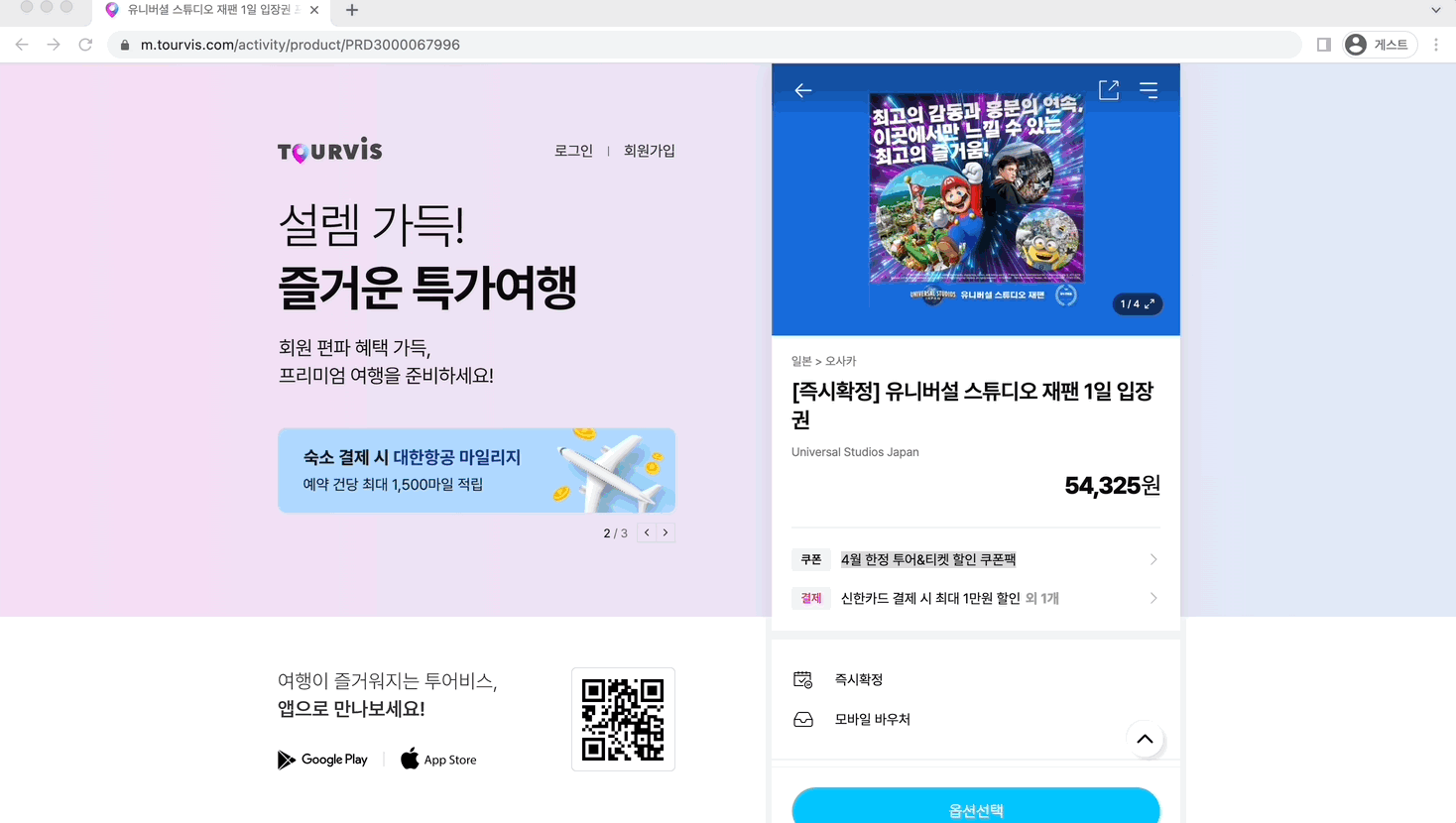Click the 4월 한정 투어&티켓 할인 쿠폰팩 text
Image resolution: width=1456 pixels, height=823 pixels.
[928, 559]
